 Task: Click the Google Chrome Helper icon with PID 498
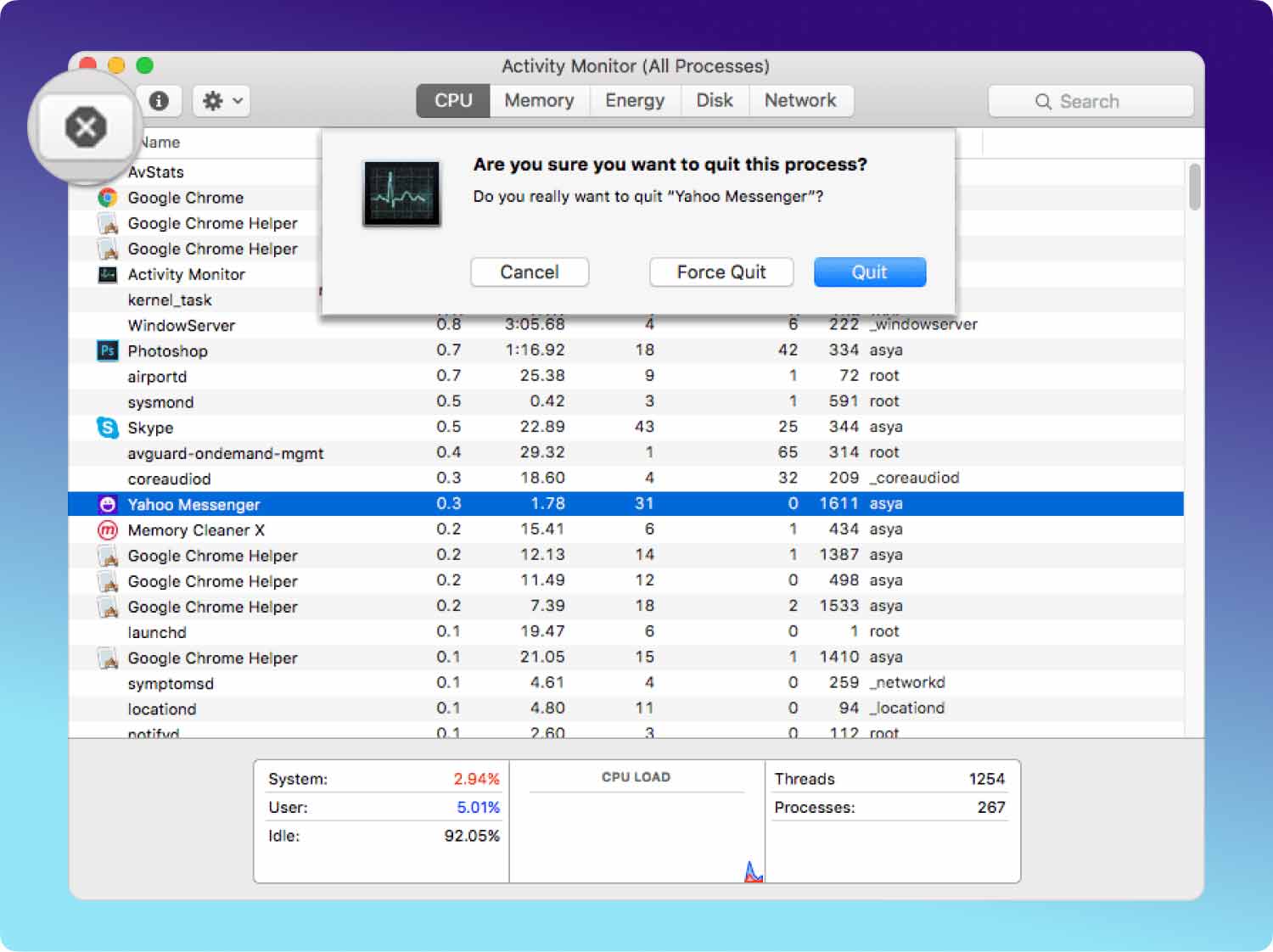[x=108, y=582]
